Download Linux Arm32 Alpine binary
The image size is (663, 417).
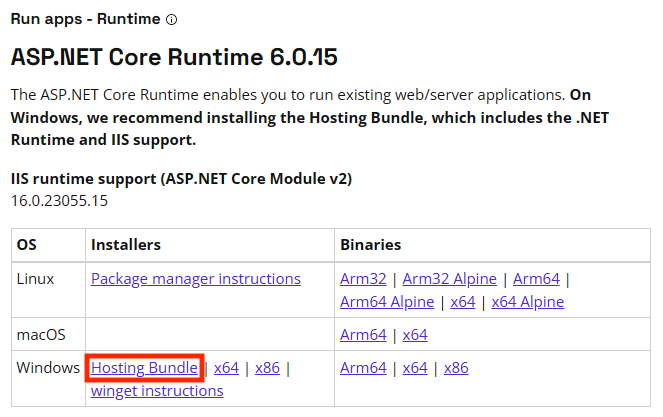pyautogui.click(x=449, y=279)
